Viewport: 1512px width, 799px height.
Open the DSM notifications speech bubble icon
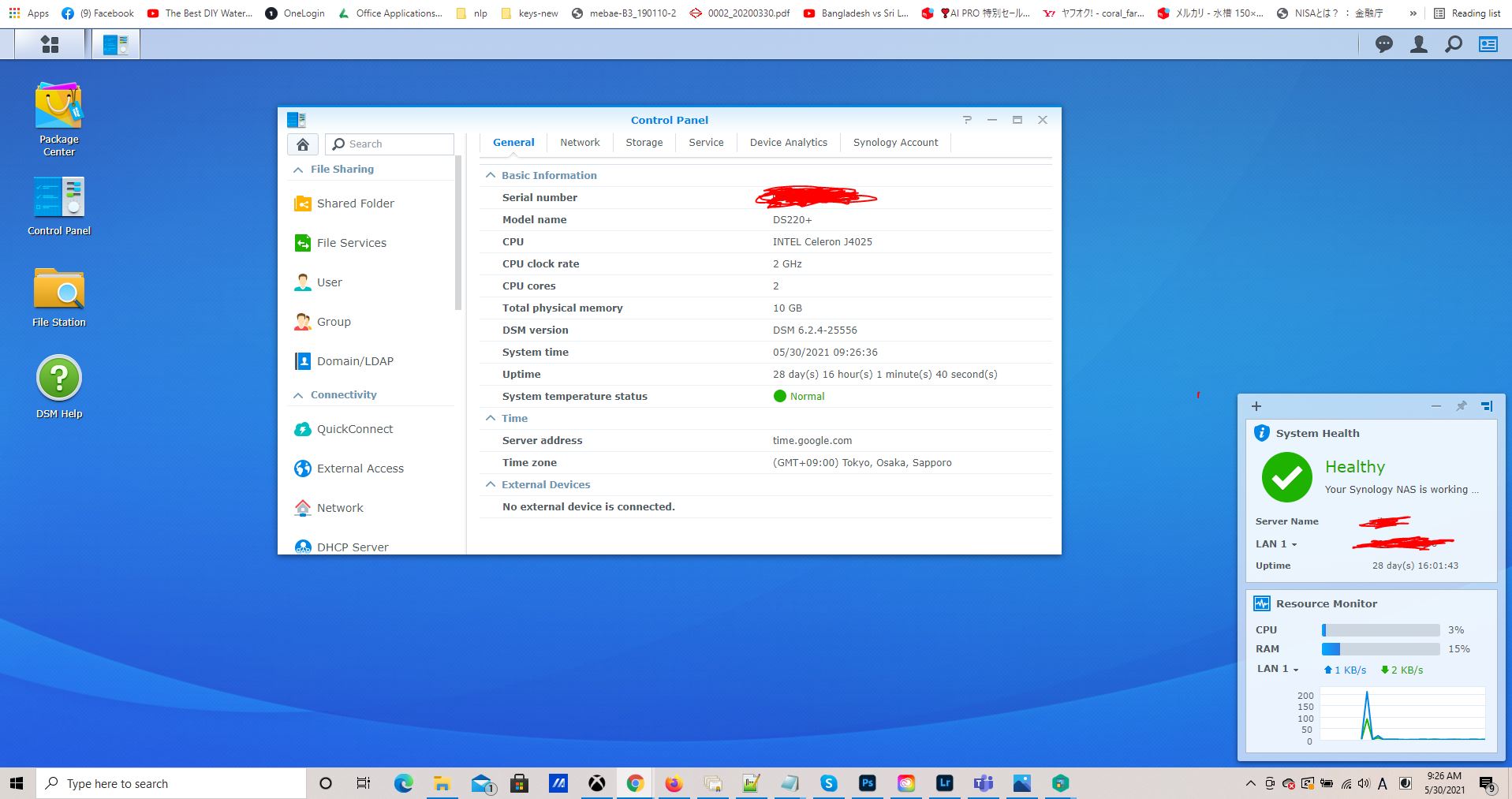[x=1384, y=44]
